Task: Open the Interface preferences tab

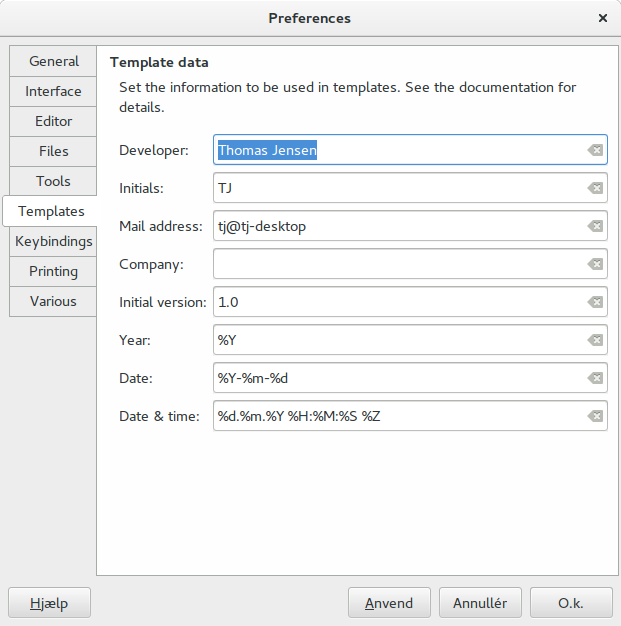Action: 53,91
